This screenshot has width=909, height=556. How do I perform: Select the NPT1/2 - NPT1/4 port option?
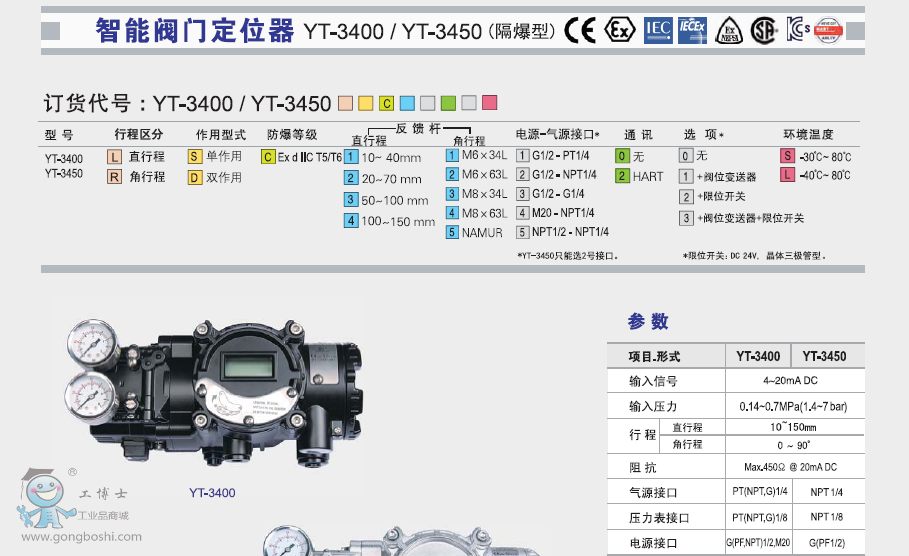(563, 232)
